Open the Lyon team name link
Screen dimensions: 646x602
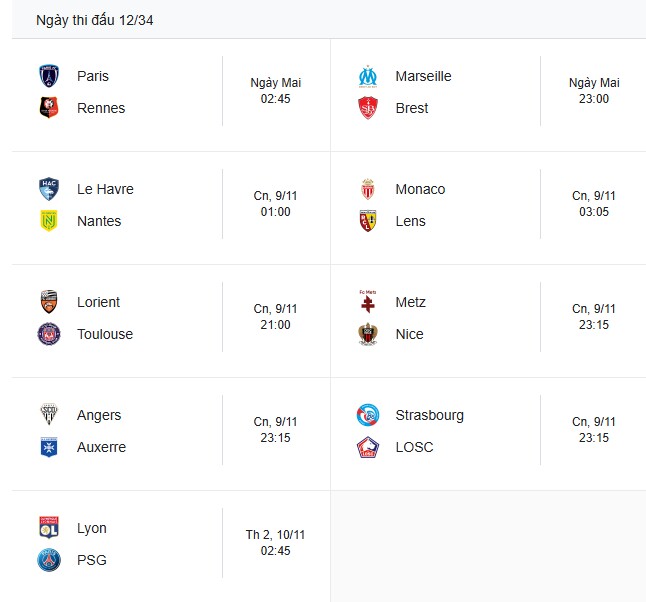pos(92,528)
